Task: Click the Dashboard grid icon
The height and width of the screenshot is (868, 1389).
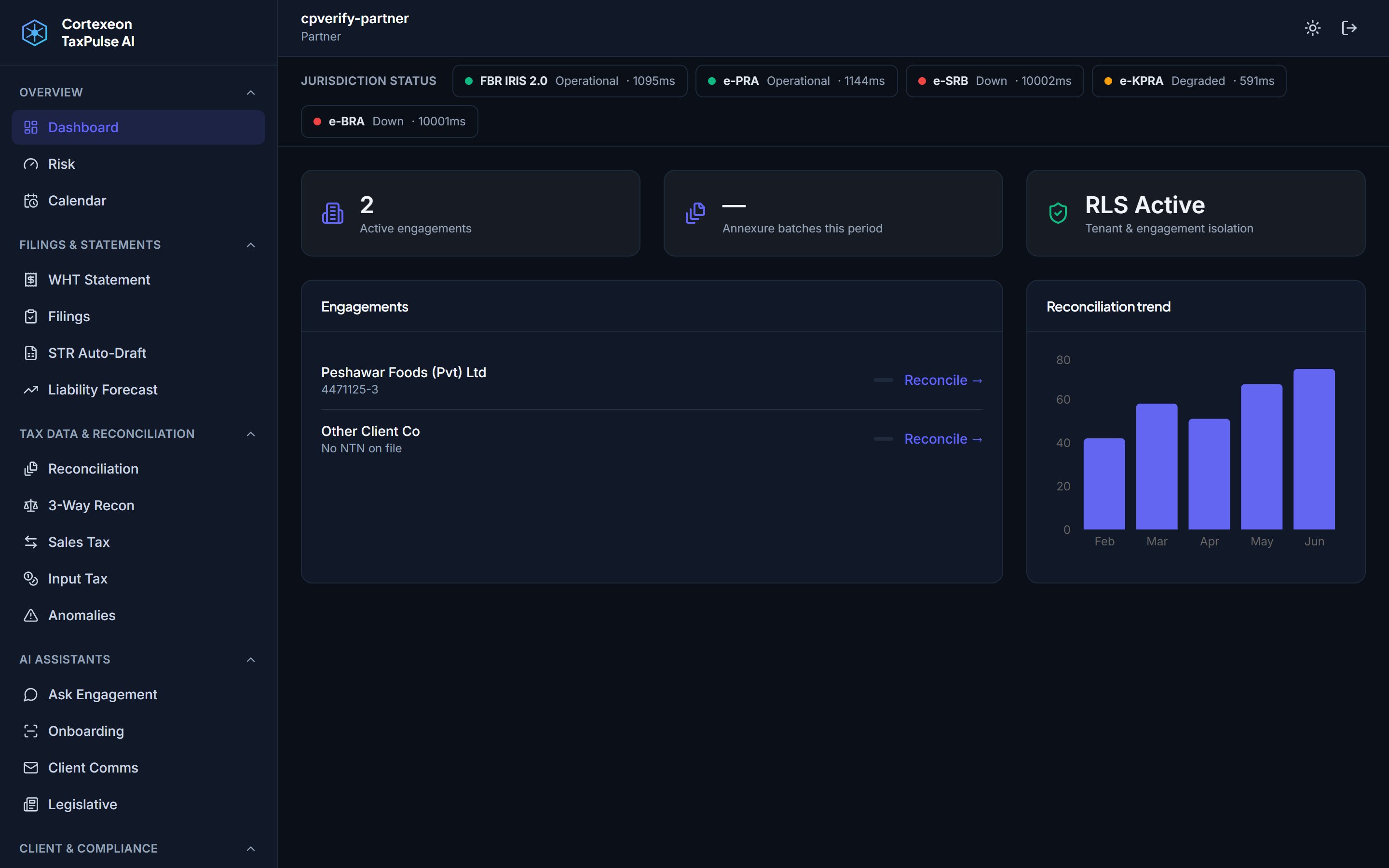Action: tap(31, 127)
